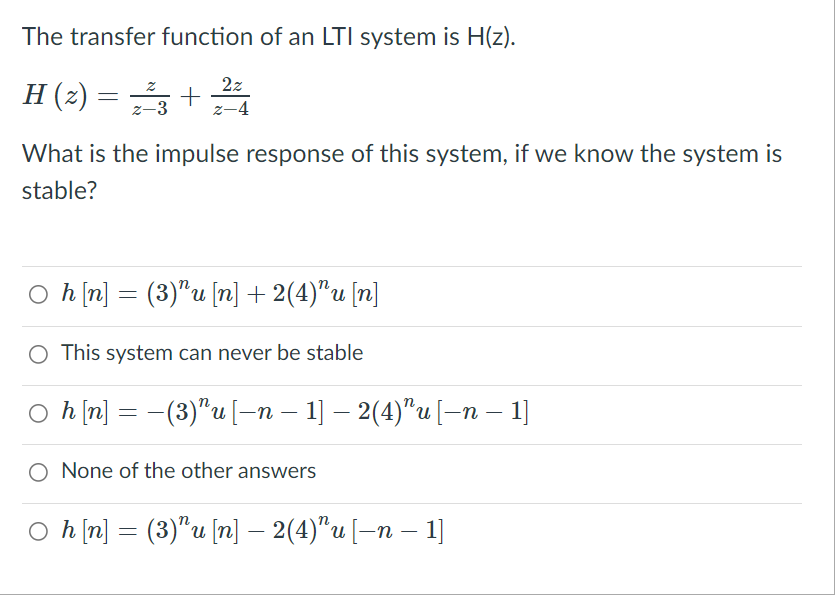Click the answer with u[-n-1] terms
The height and width of the screenshot is (613, 838).
(x=295, y=413)
